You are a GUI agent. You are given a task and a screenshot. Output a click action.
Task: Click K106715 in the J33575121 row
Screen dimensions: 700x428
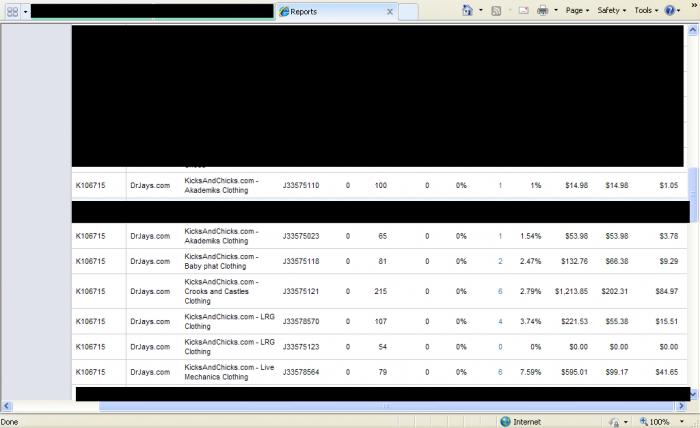point(91,291)
